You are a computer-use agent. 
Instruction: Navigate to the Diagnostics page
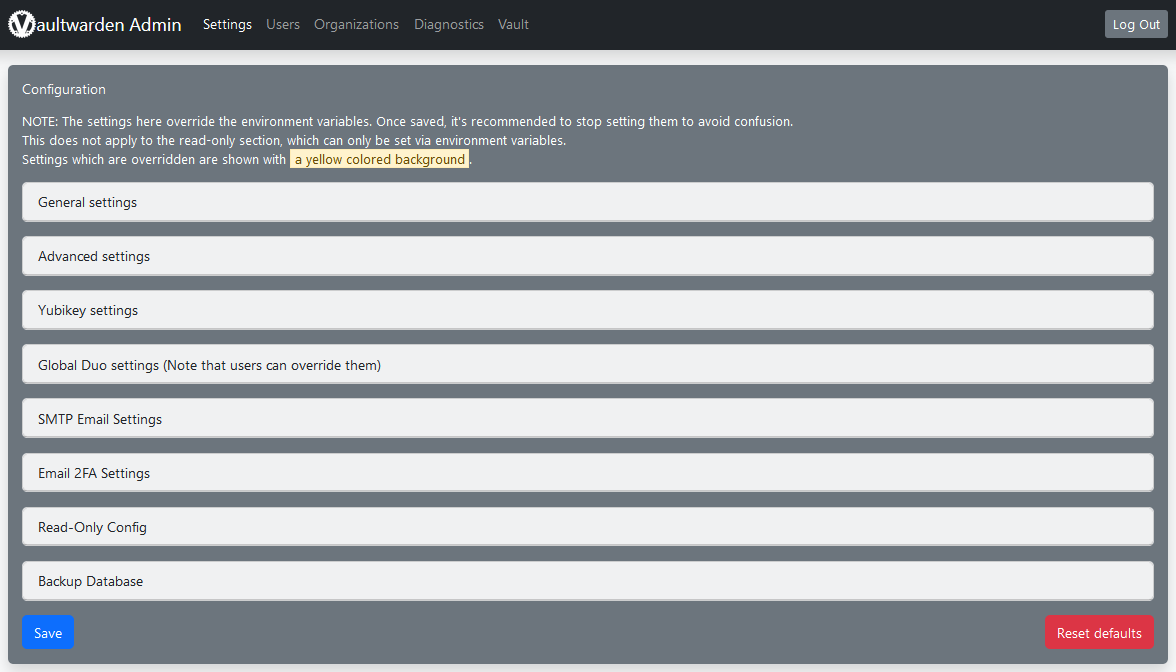click(448, 24)
